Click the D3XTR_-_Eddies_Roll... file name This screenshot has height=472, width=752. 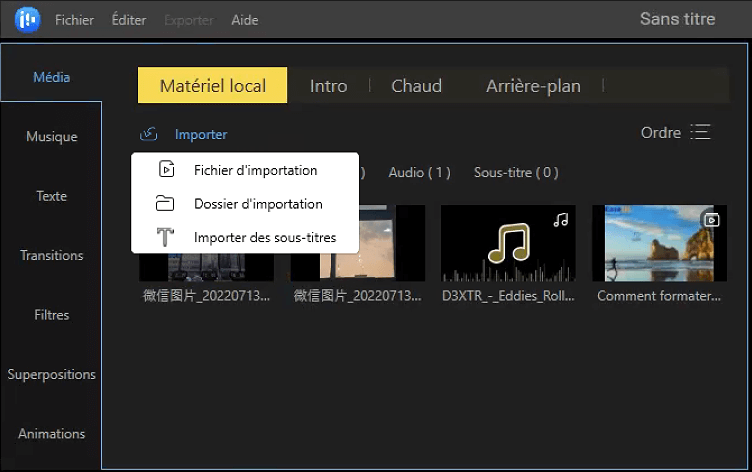click(508, 296)
